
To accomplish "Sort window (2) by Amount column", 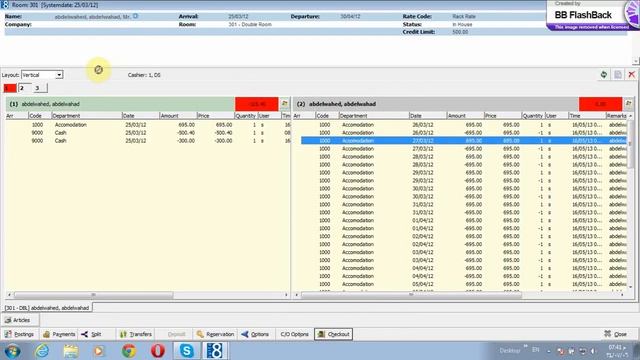I will (x=464, y=116).
